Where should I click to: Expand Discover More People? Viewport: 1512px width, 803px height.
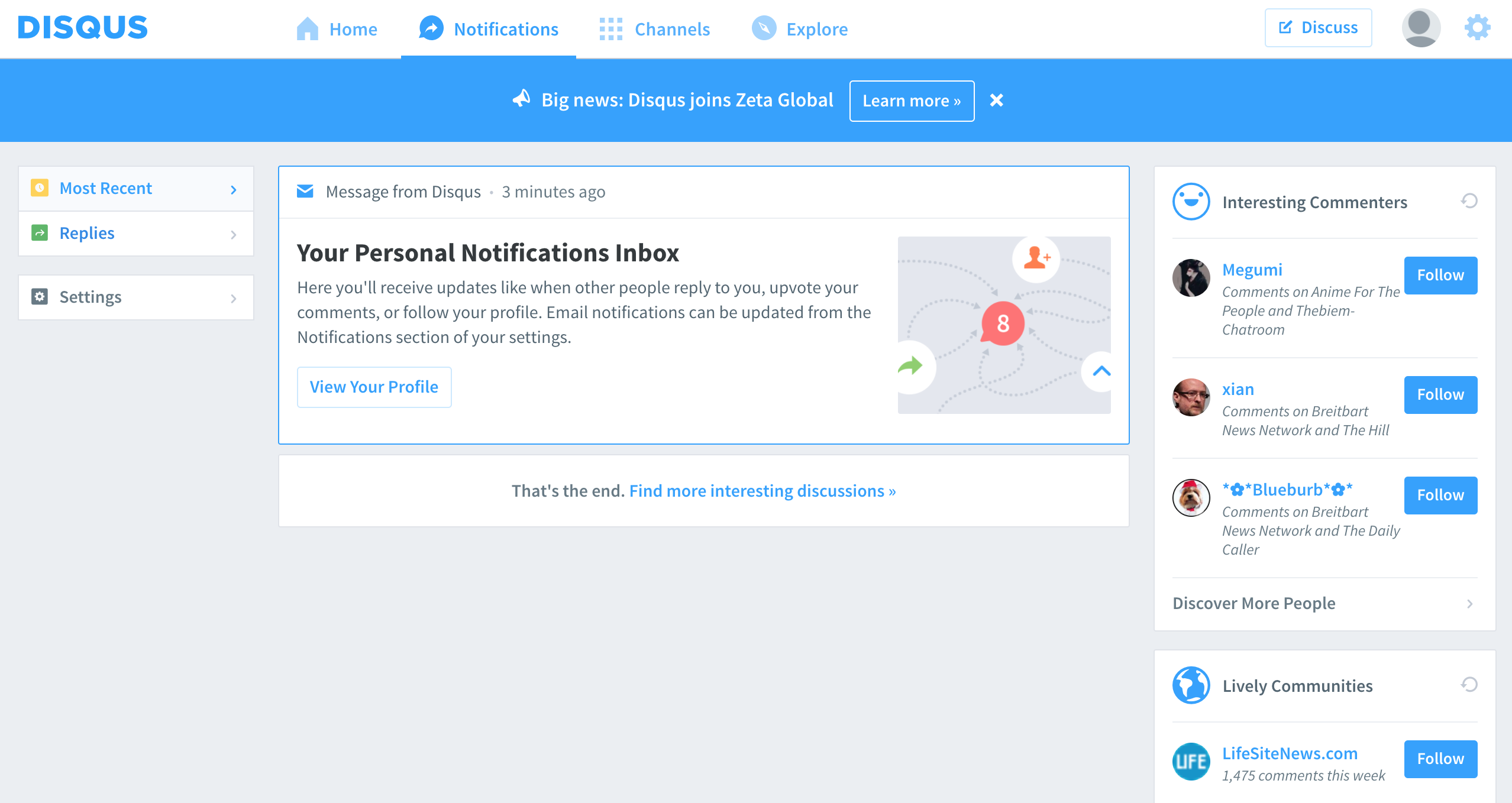tap(1324, 604)
